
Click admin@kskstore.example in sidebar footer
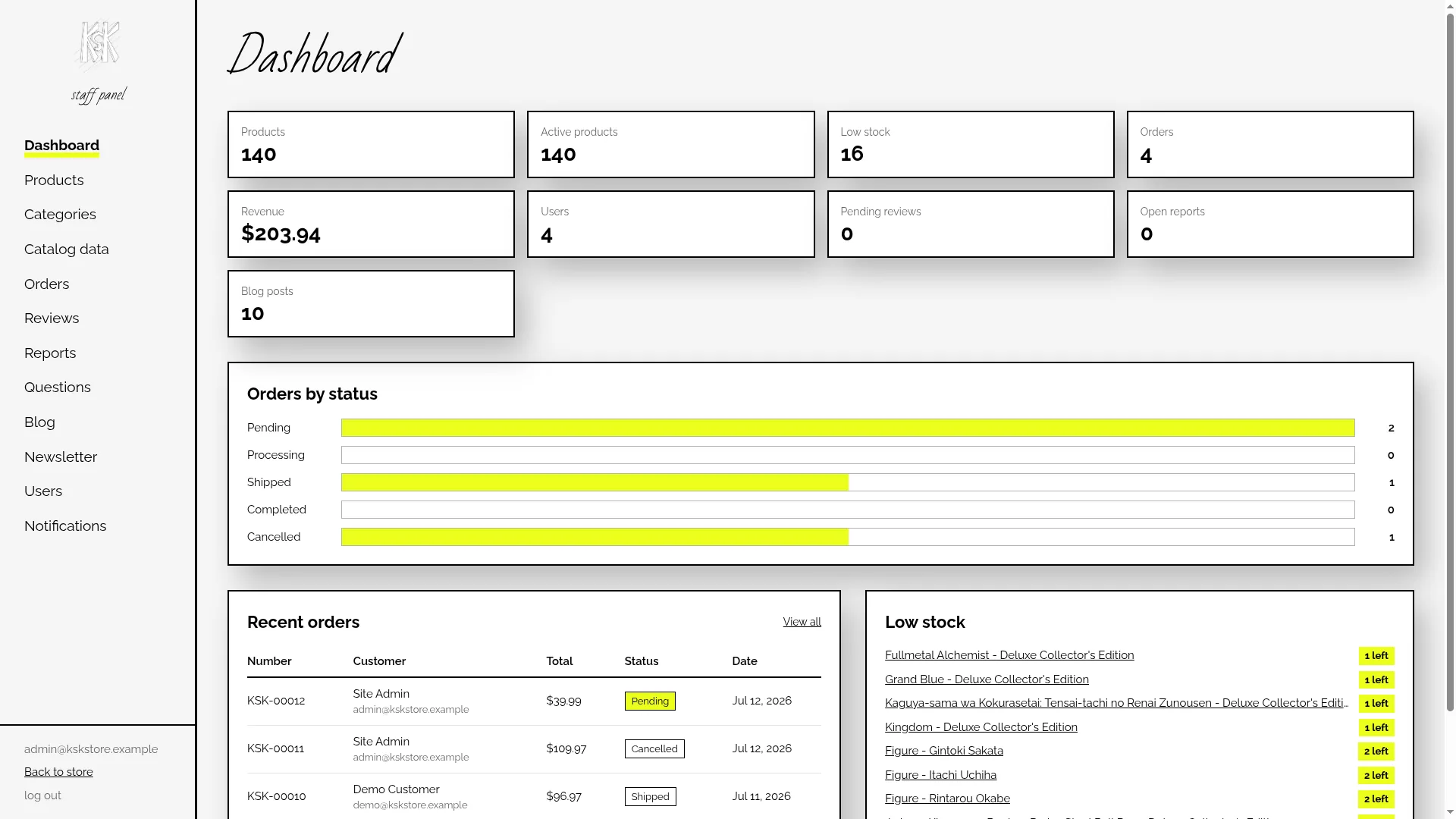(91, 749)
